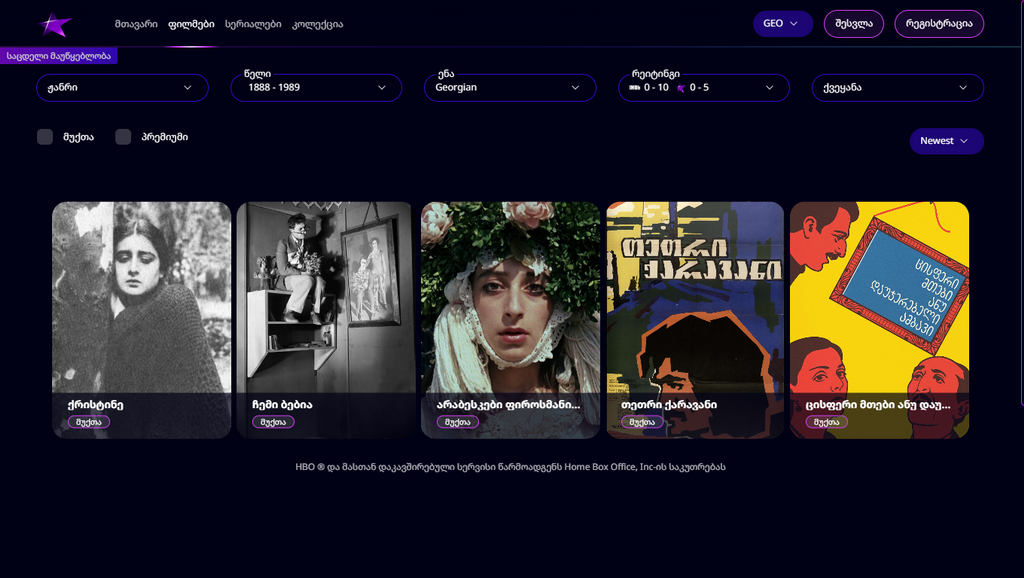This screenshot has height=578, width=1024.
Task: Click the chevron arrow in ჟანრი dropdown
Action: pyautogui.click(x=187, y=88)
